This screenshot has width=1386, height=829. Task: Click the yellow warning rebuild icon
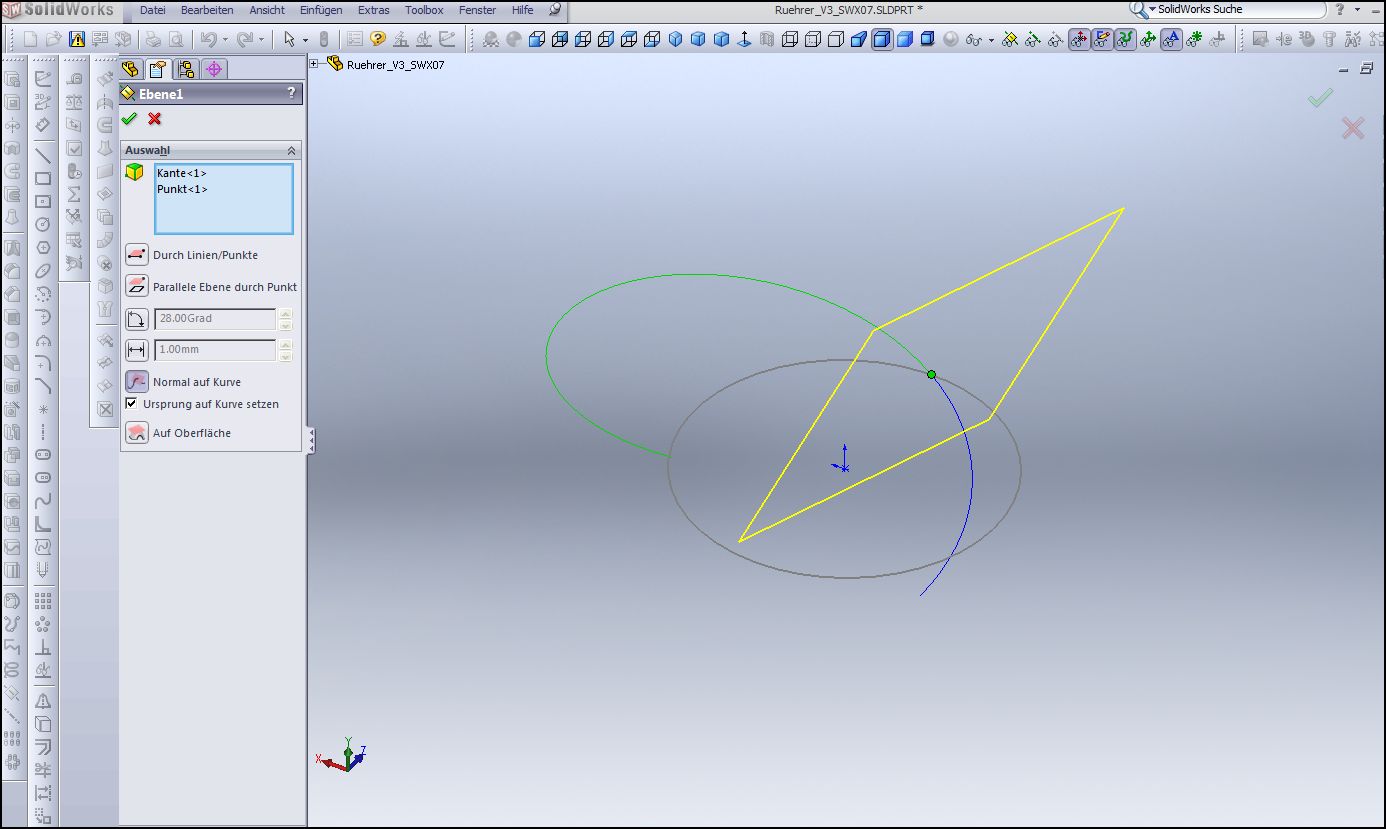pyautogui.click(x=77, y=40)
